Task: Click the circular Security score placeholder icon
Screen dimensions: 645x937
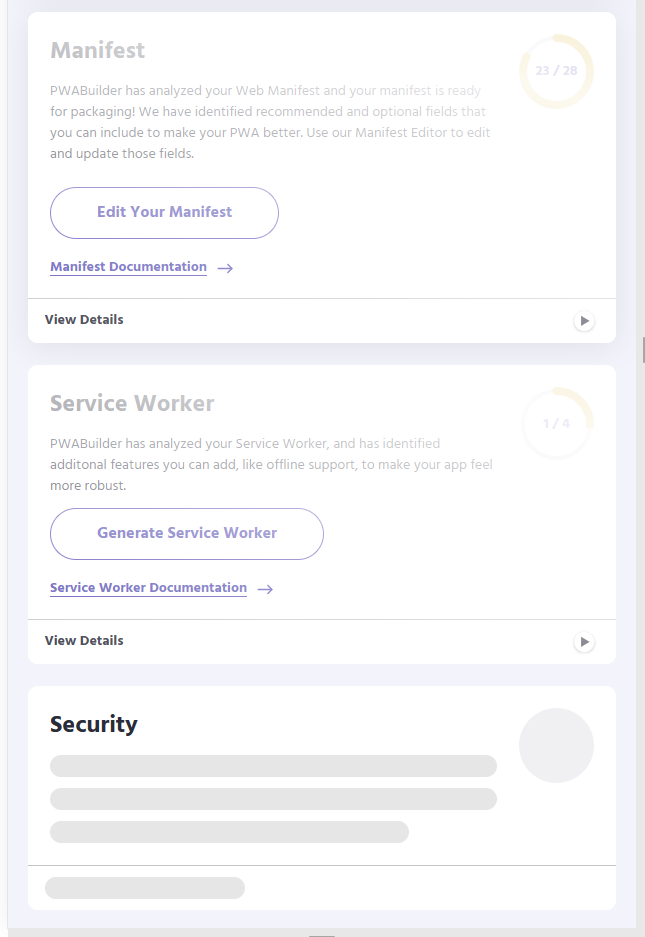Action: (556, 745)
